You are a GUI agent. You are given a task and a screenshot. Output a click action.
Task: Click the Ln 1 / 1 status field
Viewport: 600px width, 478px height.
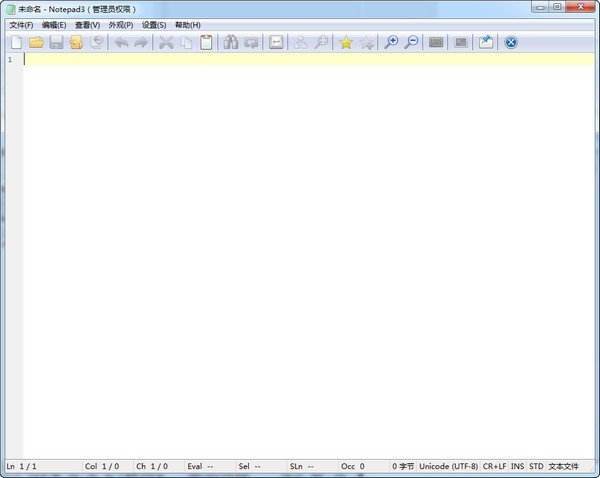44,466
